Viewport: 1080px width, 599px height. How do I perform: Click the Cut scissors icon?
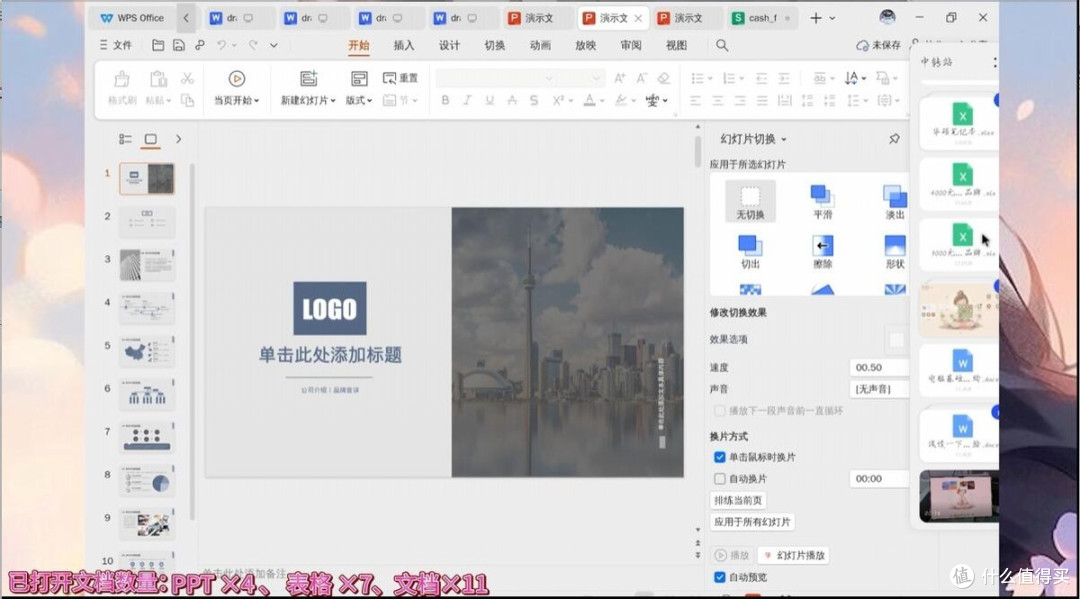click(187, 78)
